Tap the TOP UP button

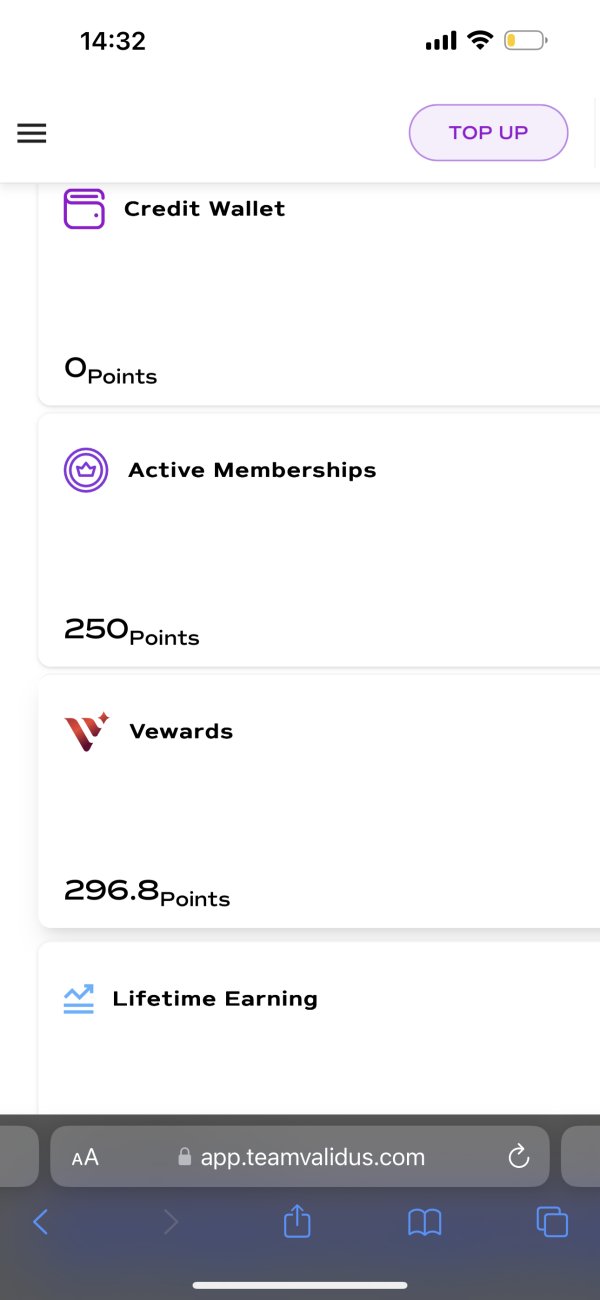click(x=488, y=132)
